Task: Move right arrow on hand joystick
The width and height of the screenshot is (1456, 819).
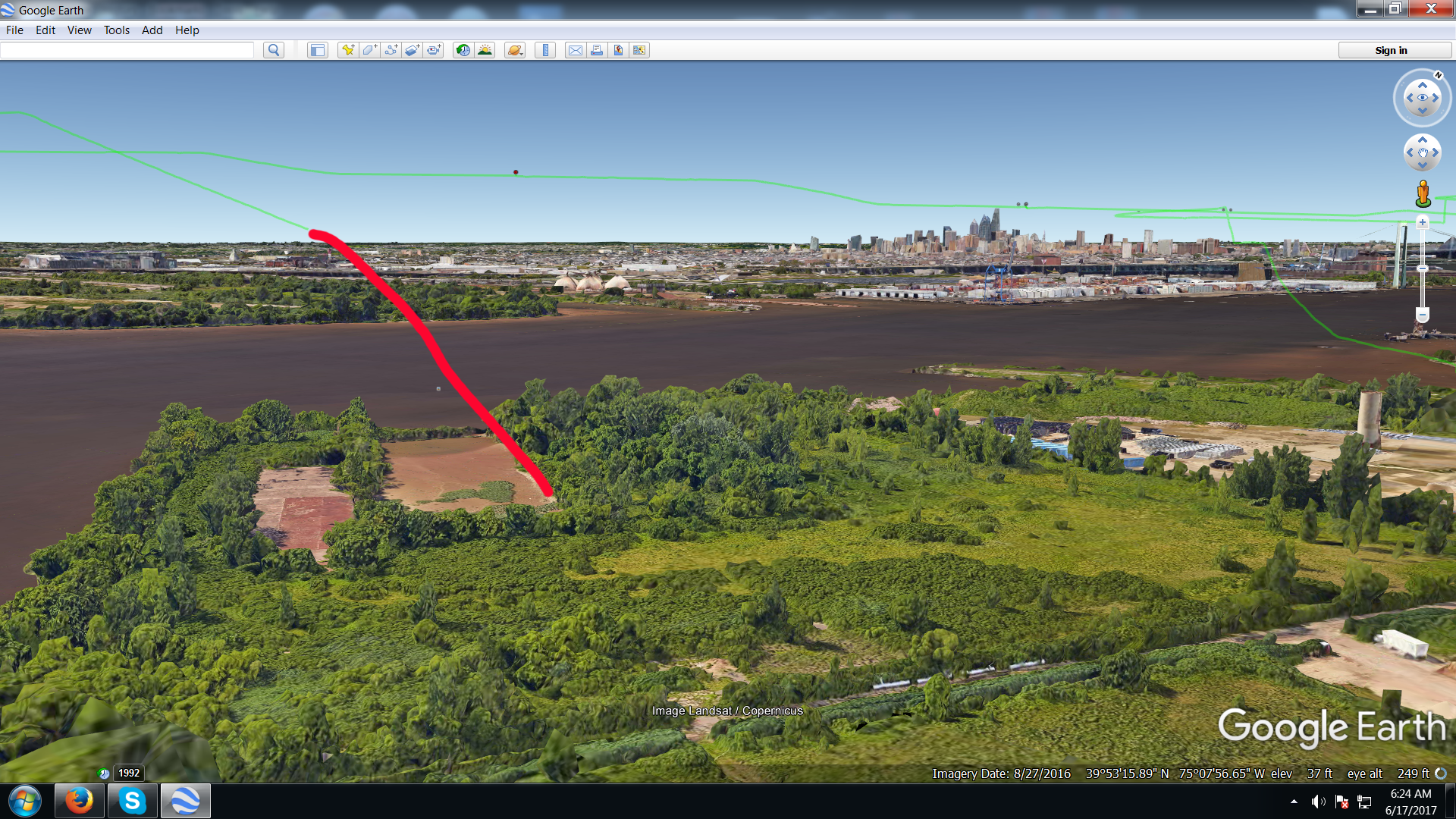Action: click(1436, 152)
